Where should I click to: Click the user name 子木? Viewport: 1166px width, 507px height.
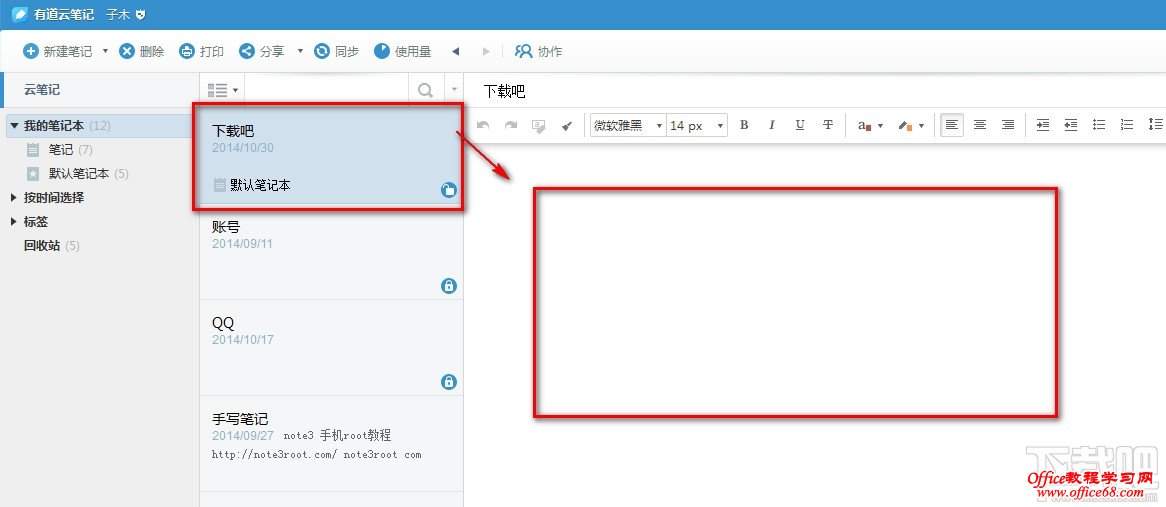pos(117,15)
